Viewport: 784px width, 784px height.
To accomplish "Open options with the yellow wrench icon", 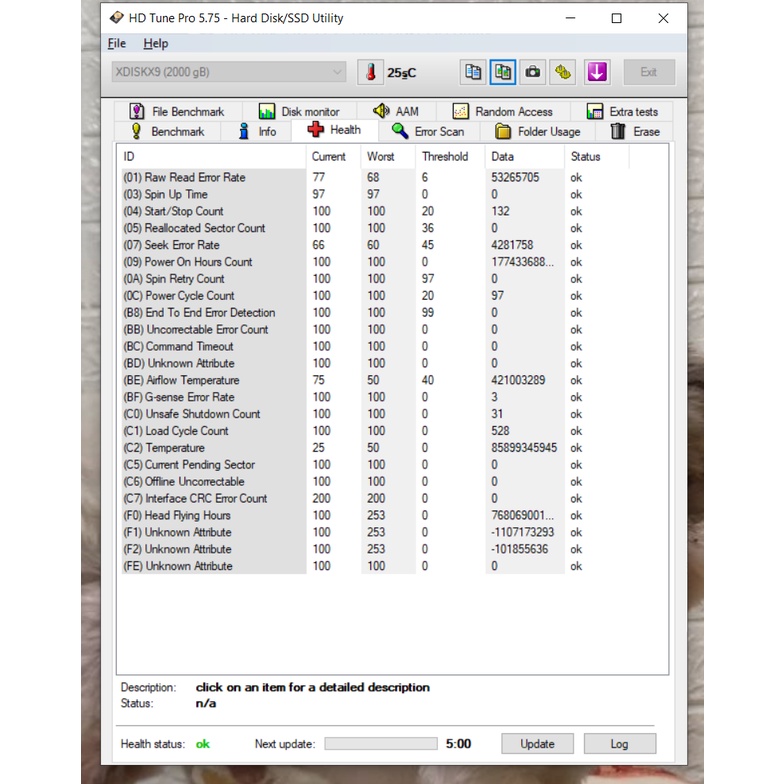I will pos(563,72).
